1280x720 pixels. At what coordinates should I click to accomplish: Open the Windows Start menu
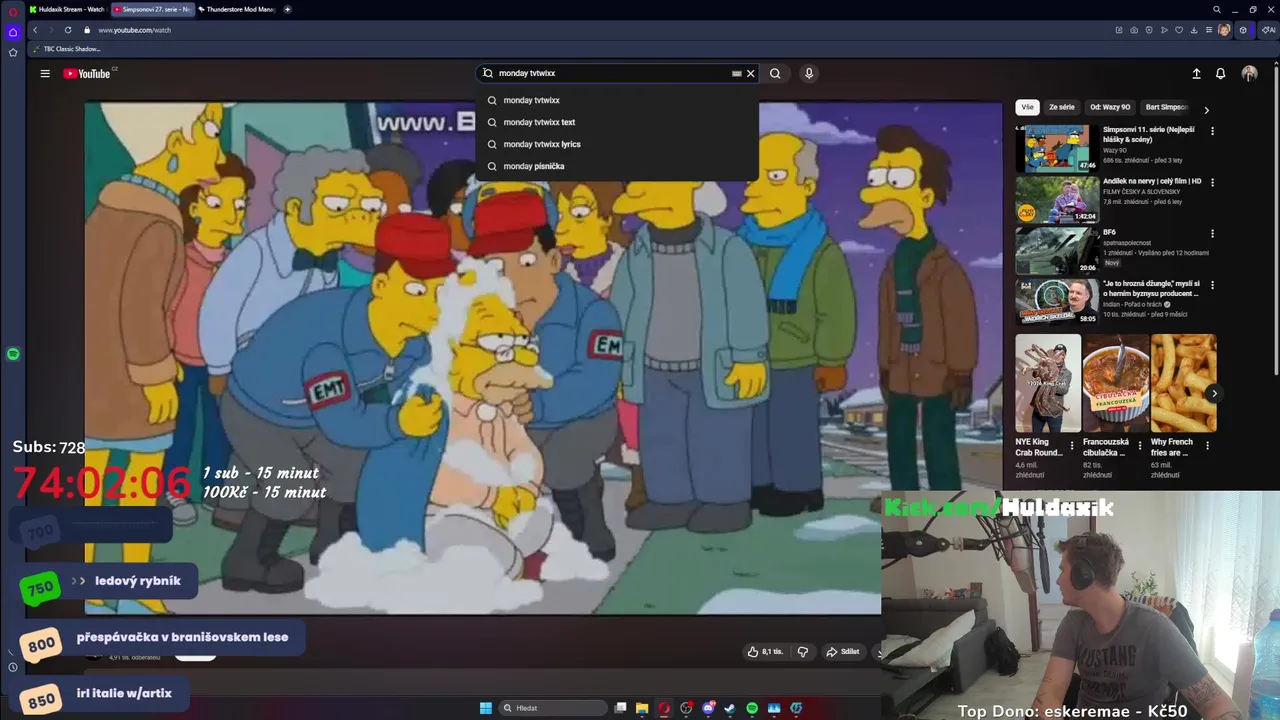486,708
